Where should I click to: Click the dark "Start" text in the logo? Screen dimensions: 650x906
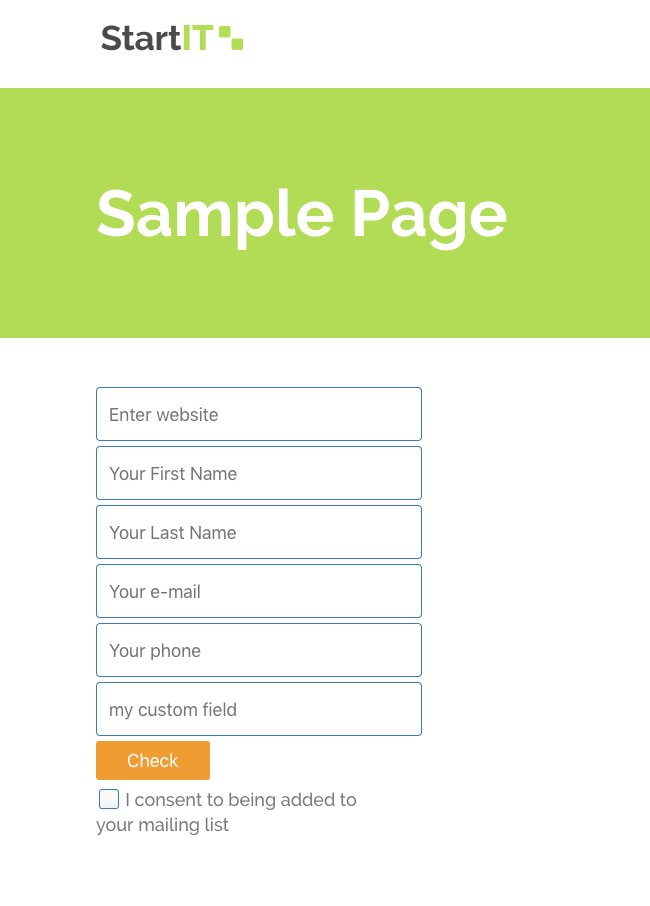pyautogui.click(x=140, y=39)
